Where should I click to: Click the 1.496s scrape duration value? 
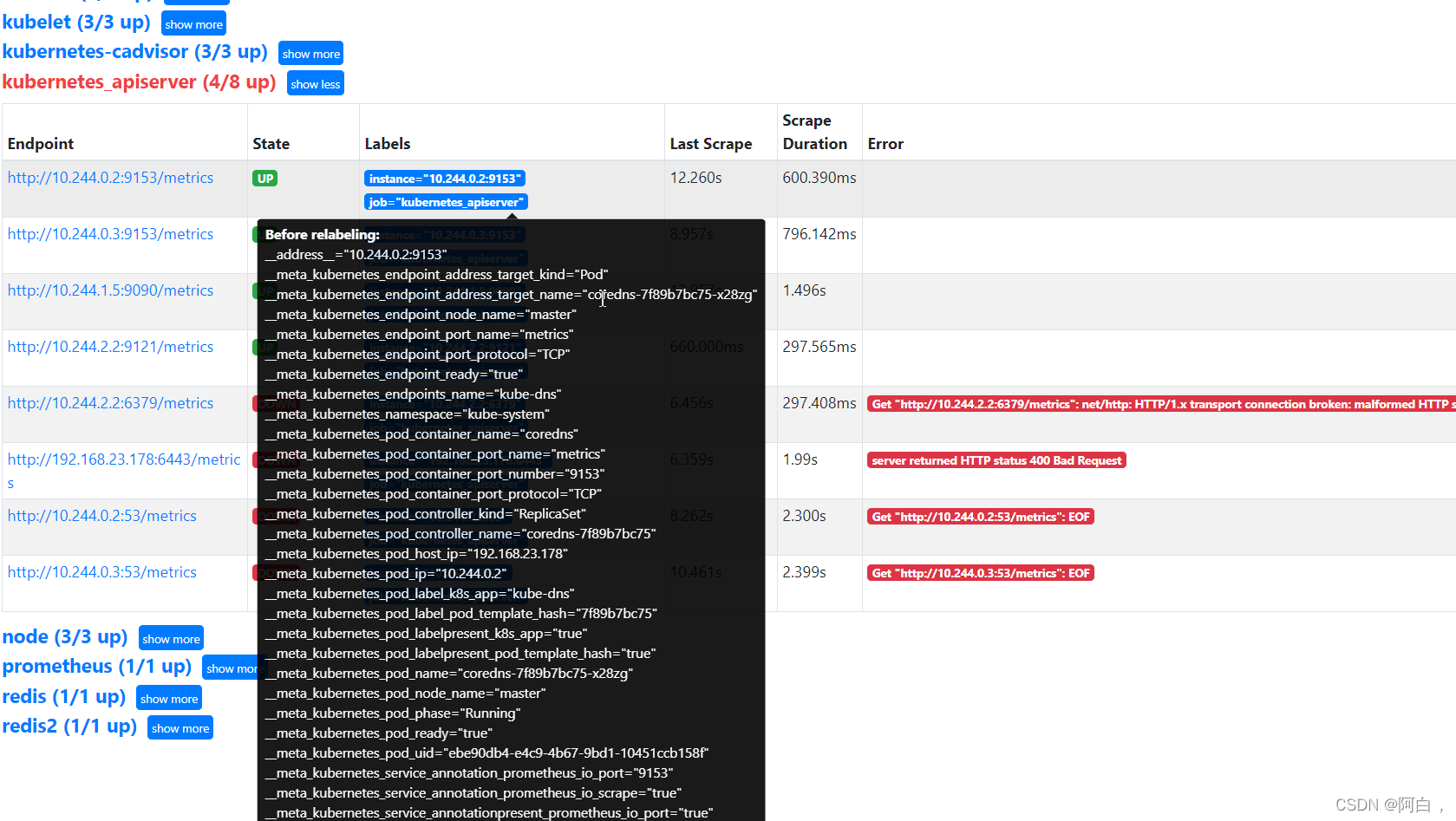804,290
